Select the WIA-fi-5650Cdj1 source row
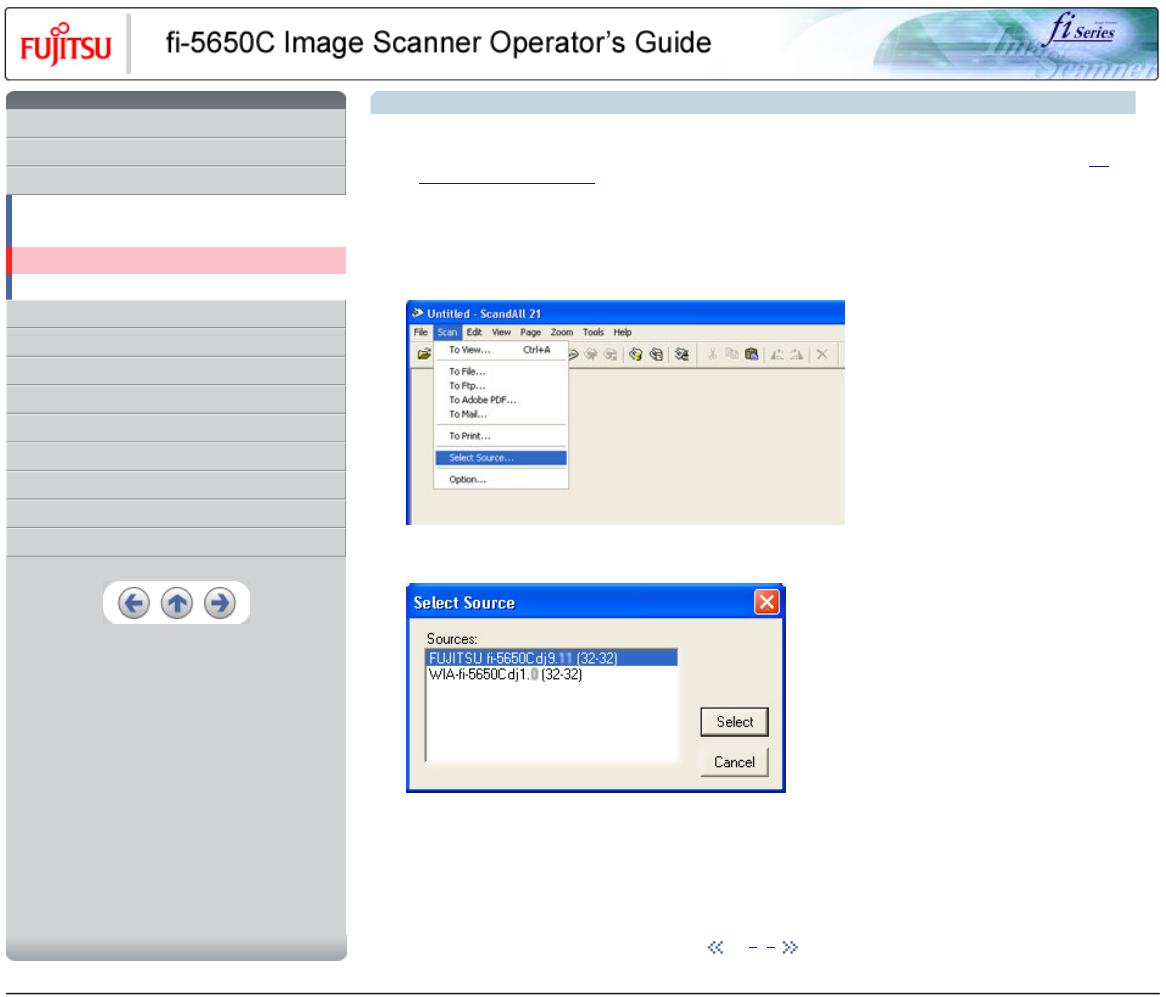This screenshot has width=1166, height=997. tap(551, 674)
